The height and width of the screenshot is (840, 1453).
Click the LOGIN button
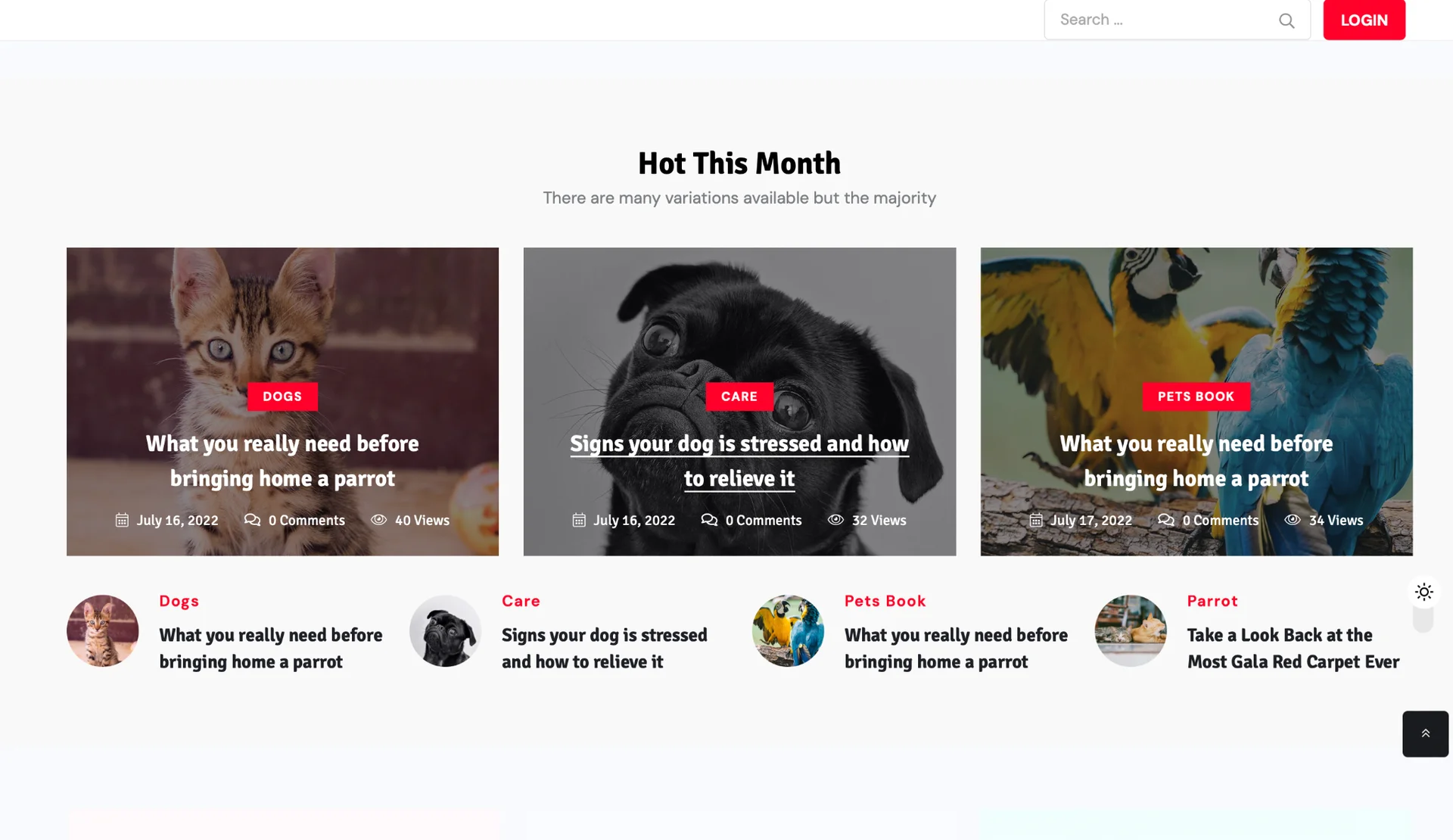coord(1364,20)
